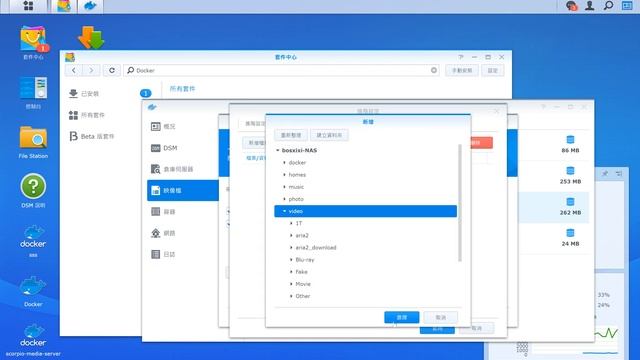640x360 pixels.
Task: Expand the music folder
Action: coord(284,187)
